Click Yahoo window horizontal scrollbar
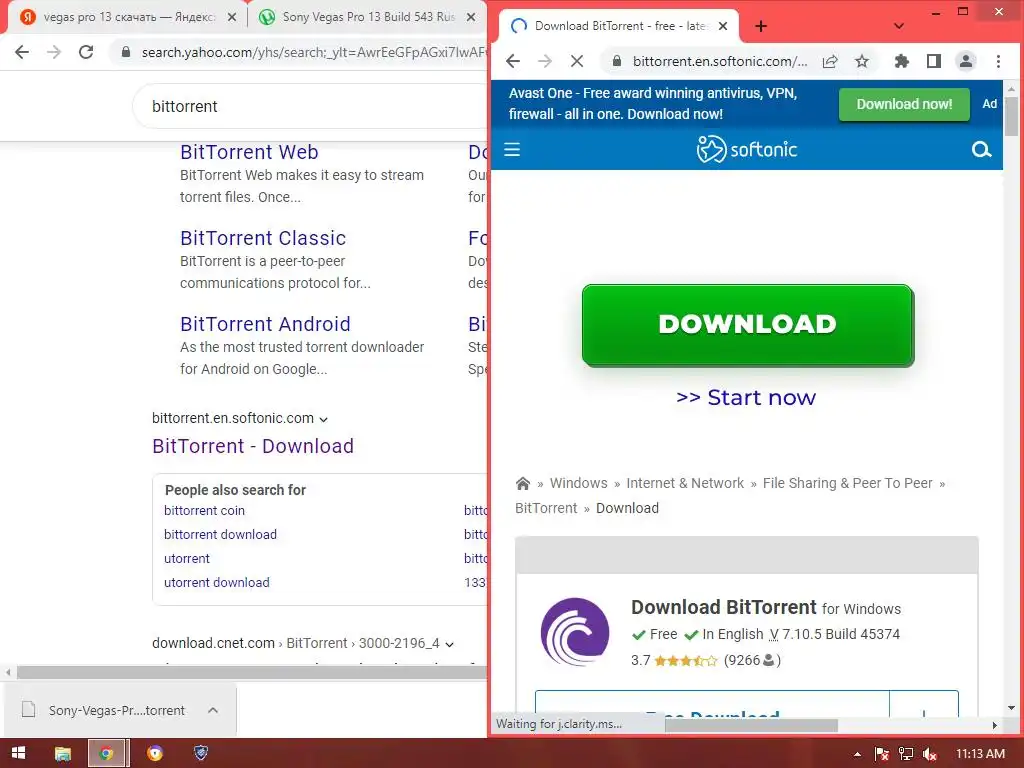The image size is (1024, 768). point(251,672)
